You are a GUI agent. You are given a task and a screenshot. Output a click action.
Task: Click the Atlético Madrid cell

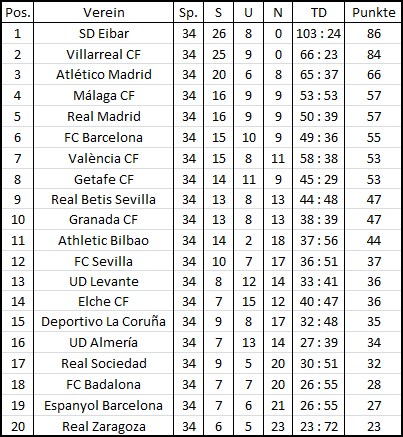click(104, 75)
